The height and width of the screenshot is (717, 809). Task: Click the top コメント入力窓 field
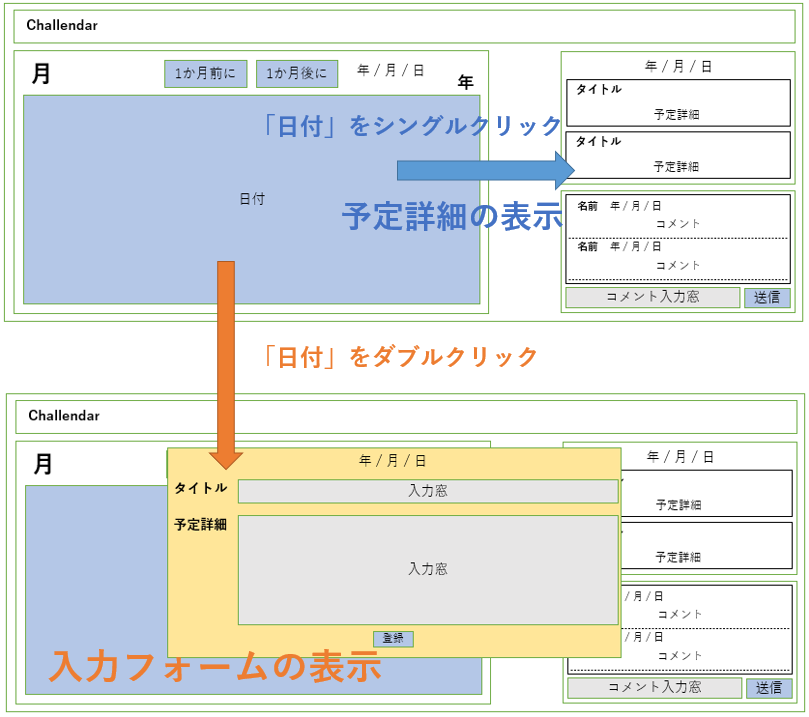pyautogui.click(x=653, y=297)
